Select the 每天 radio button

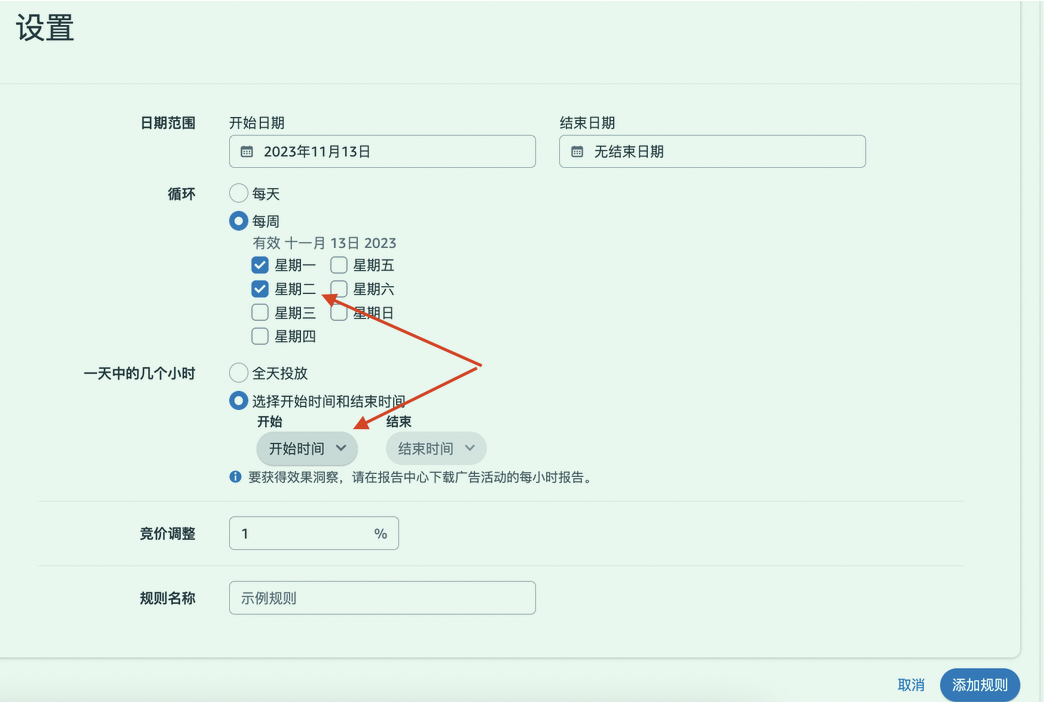click(x=238, y=193)
